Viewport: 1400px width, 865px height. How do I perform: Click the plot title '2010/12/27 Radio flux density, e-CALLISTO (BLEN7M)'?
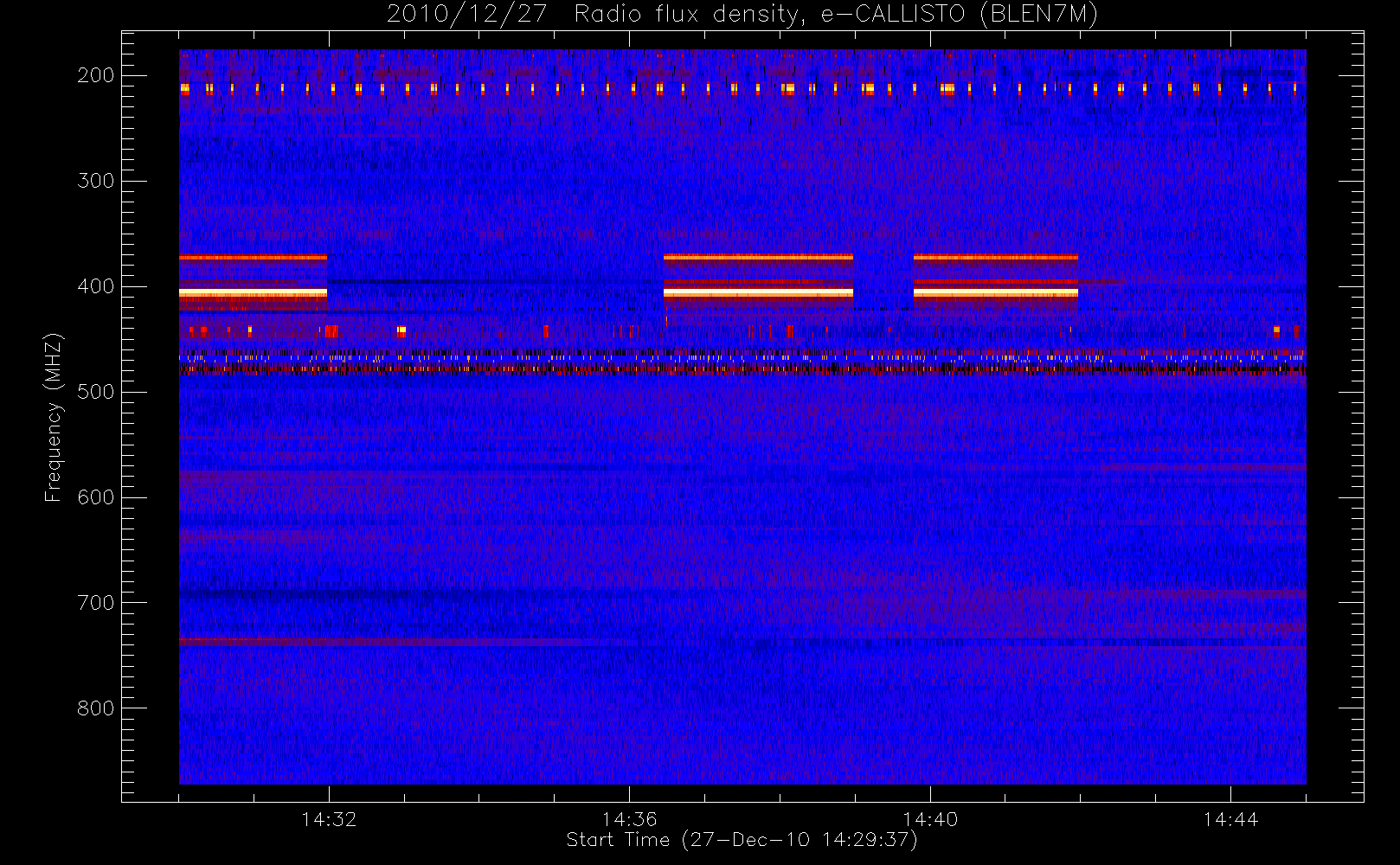pos(742,15)
